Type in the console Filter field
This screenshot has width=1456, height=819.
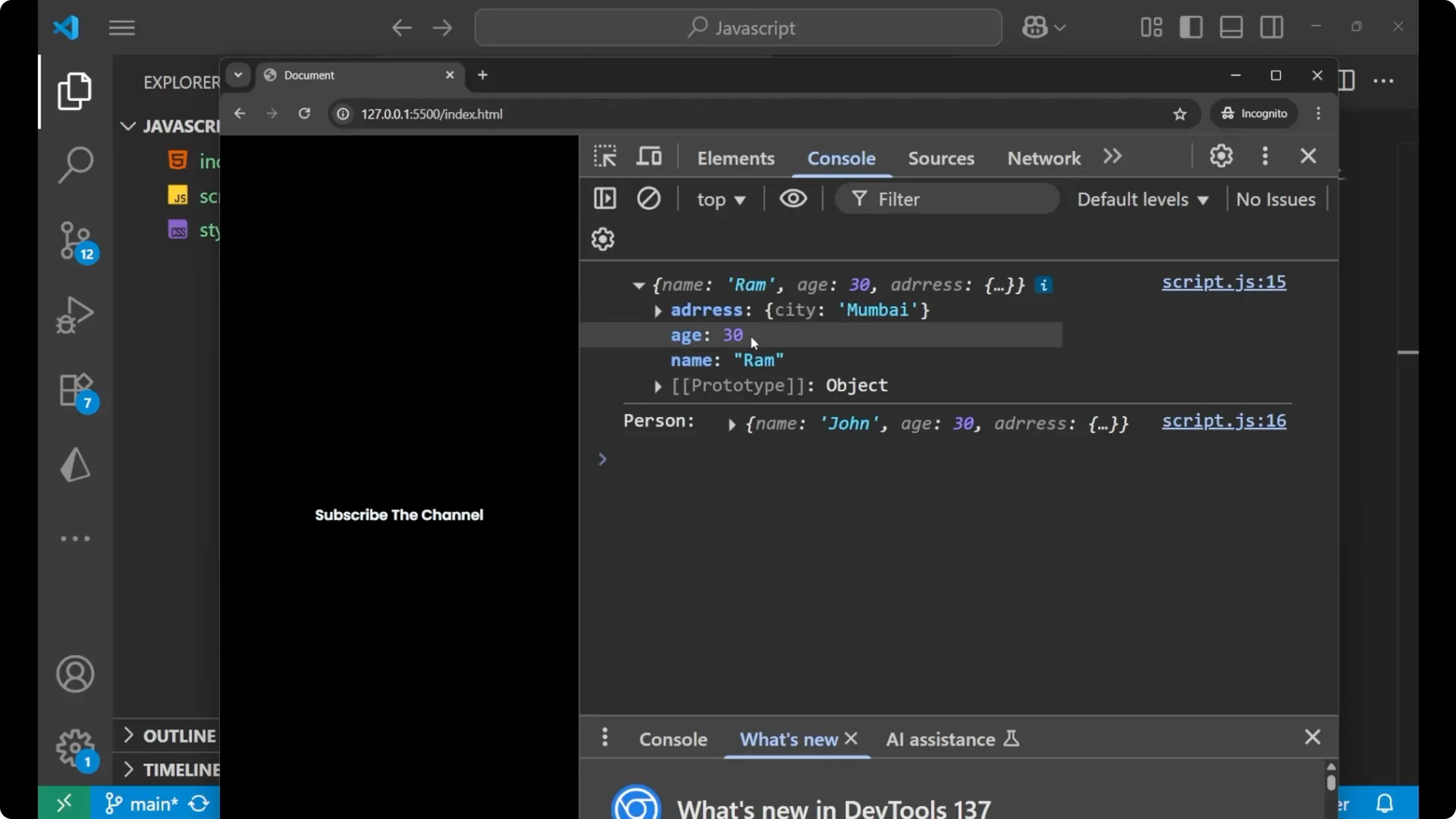pos(948,199)
